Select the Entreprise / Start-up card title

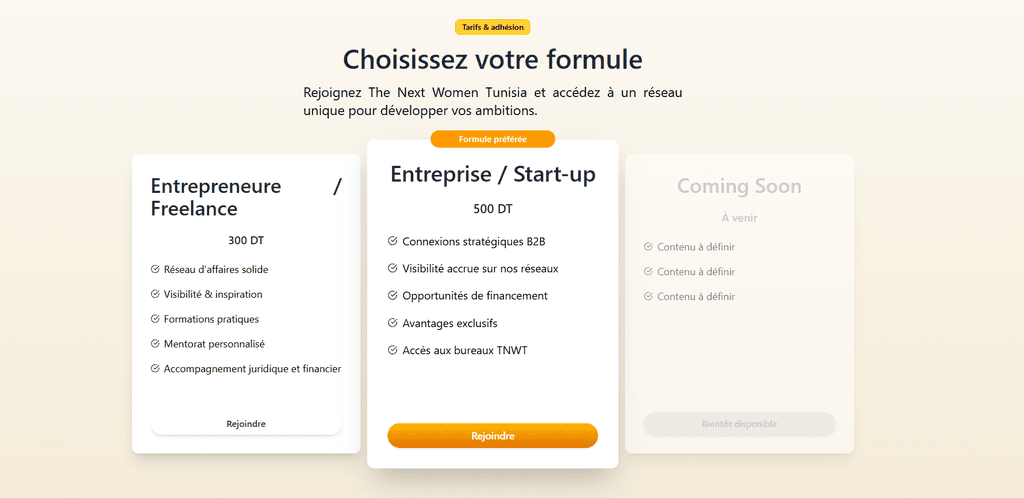pos(492,175)
